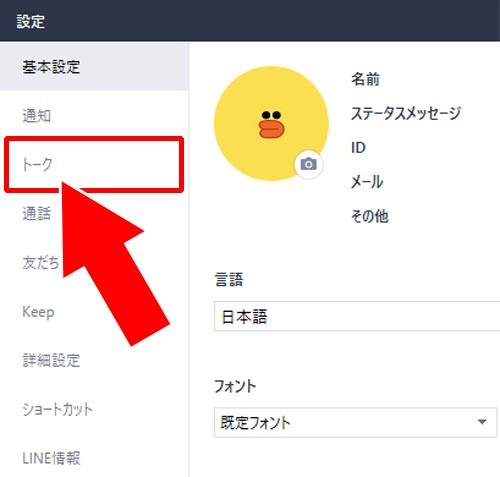This screenshot has height=477, width=500.
Task: Open the 言語 dropdown showing 日本語
Action: [x=357, y=316]
